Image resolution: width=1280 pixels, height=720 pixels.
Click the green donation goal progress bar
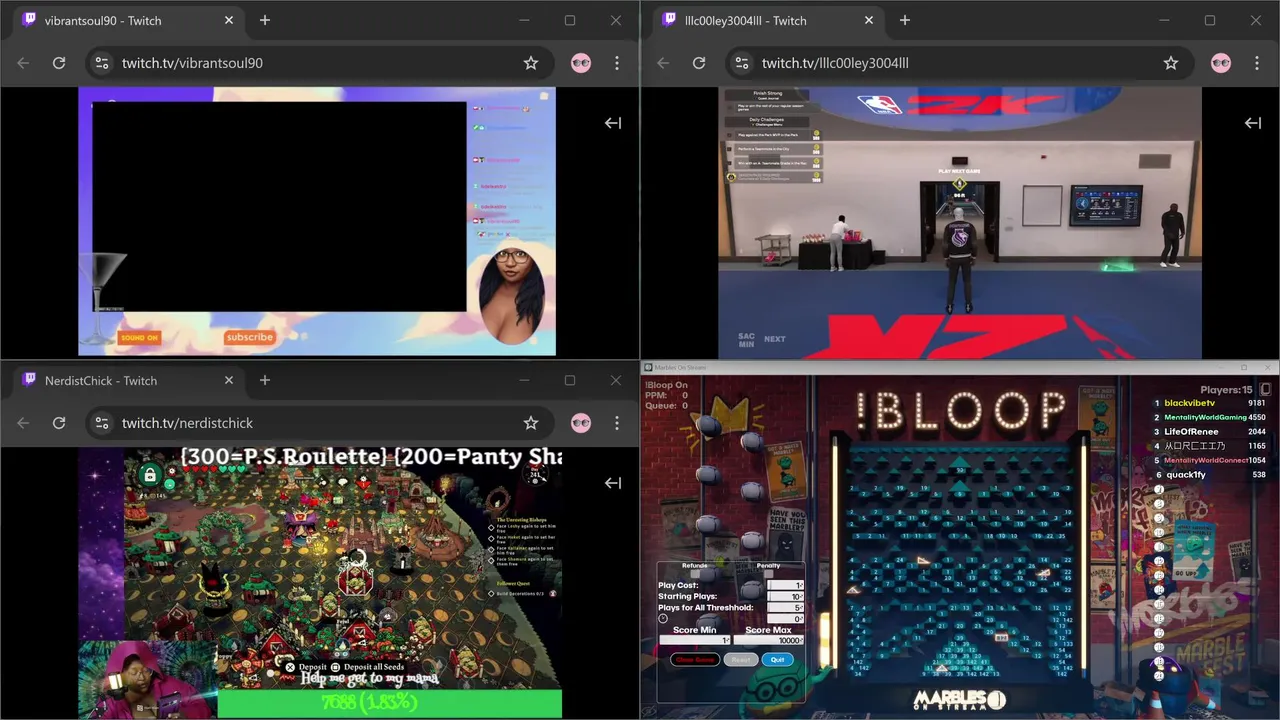(x=389, y=703)
